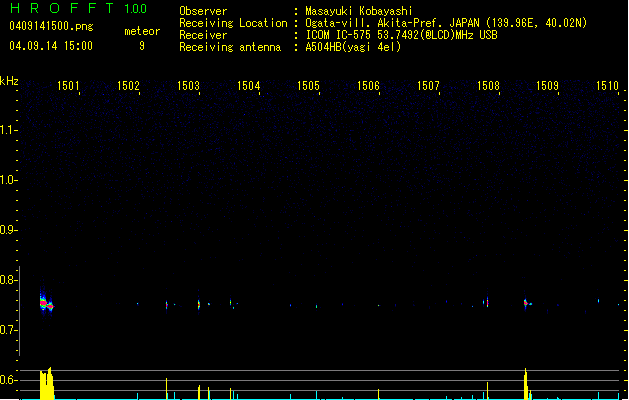Click the Receiving antenna label
Screen dimensions: 629x400
[230, 47]
